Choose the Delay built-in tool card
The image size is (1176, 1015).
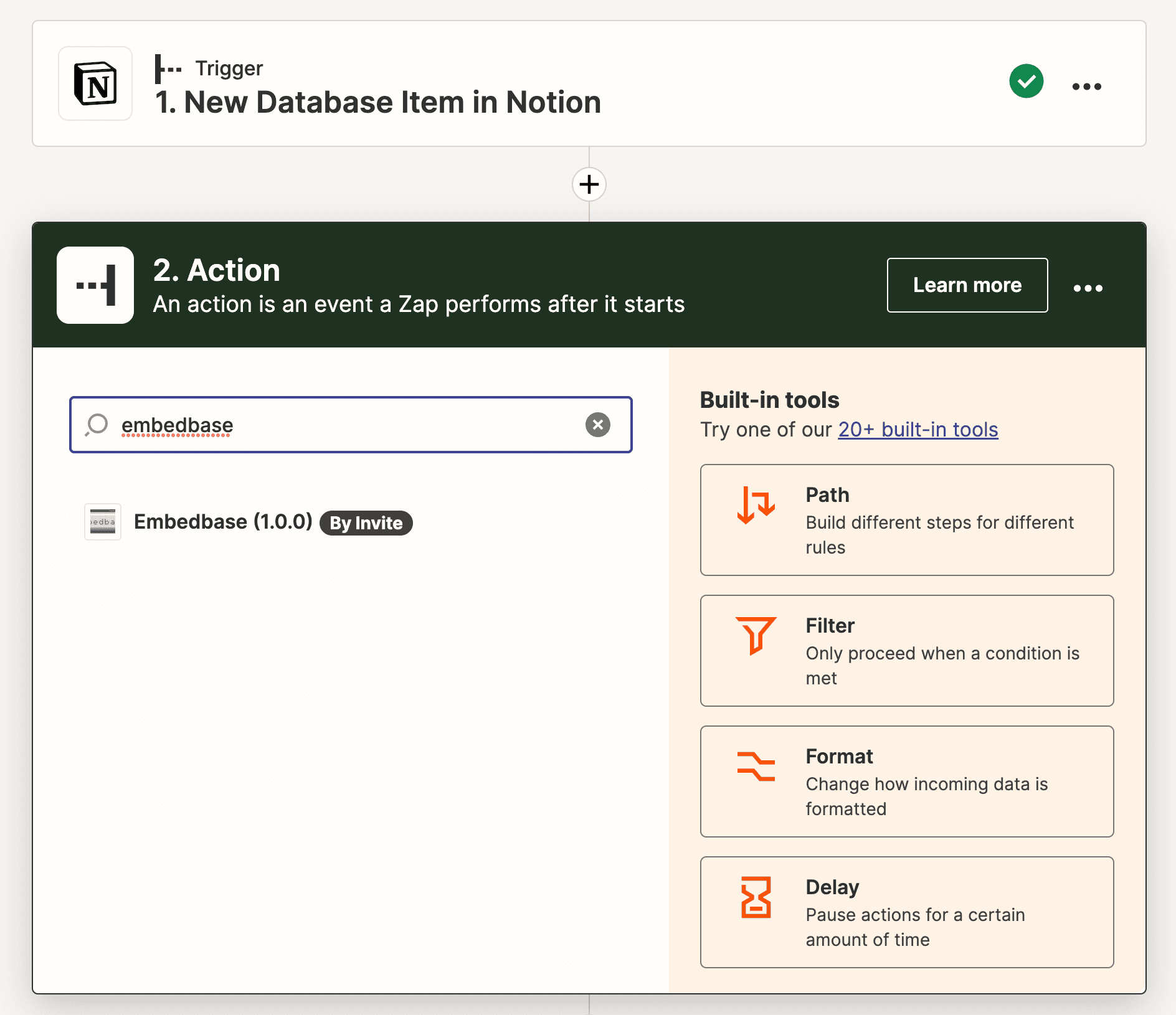[x=907, y=912]
